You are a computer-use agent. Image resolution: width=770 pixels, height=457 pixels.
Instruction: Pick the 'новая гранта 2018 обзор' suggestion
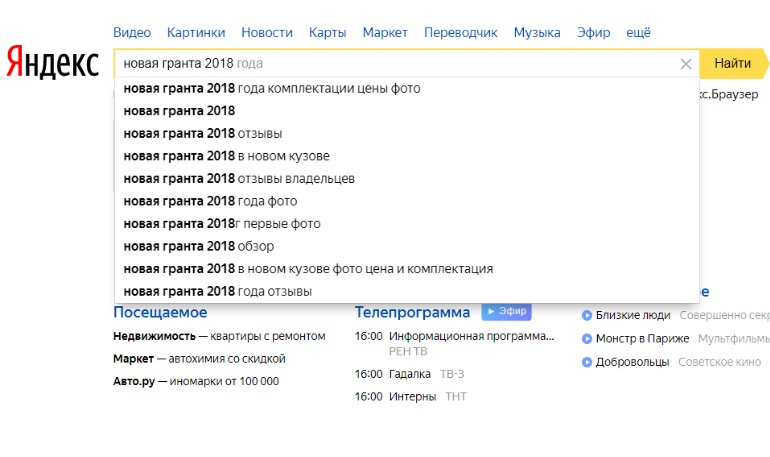point(407,246)
